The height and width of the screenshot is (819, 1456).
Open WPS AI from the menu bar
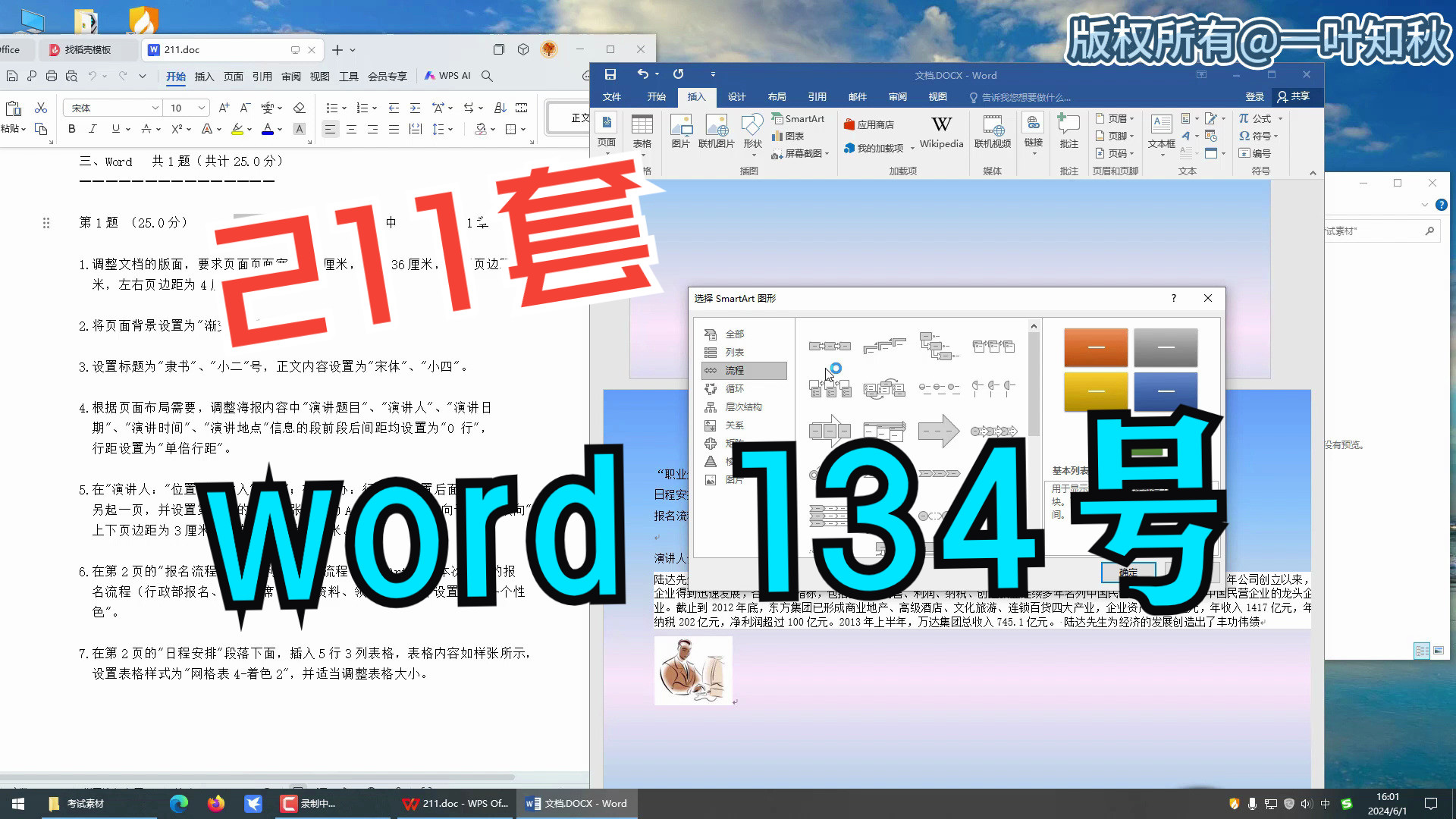pyautogui.click(x=447, y=76)
